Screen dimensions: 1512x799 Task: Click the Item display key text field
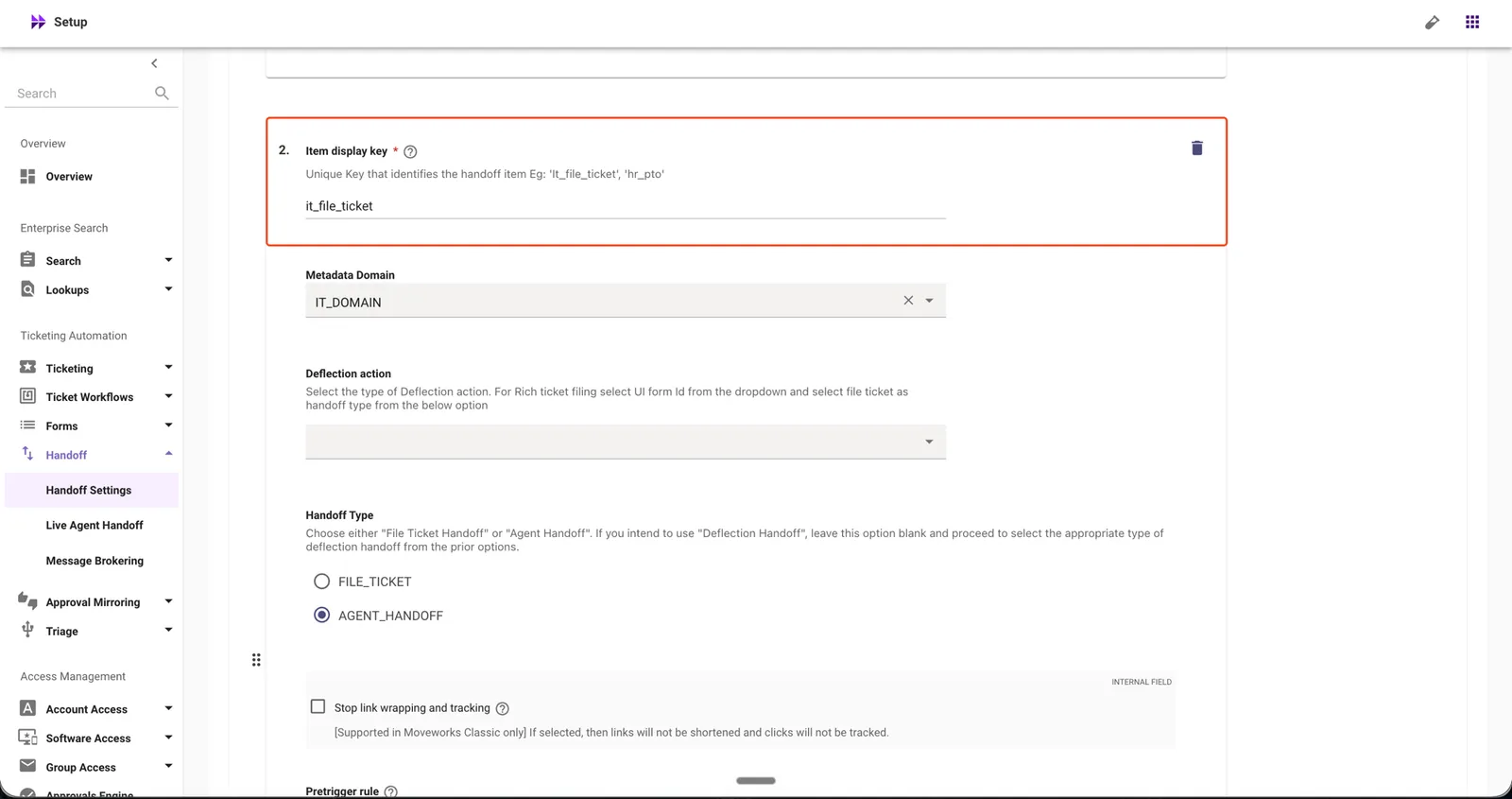(626, 206)
